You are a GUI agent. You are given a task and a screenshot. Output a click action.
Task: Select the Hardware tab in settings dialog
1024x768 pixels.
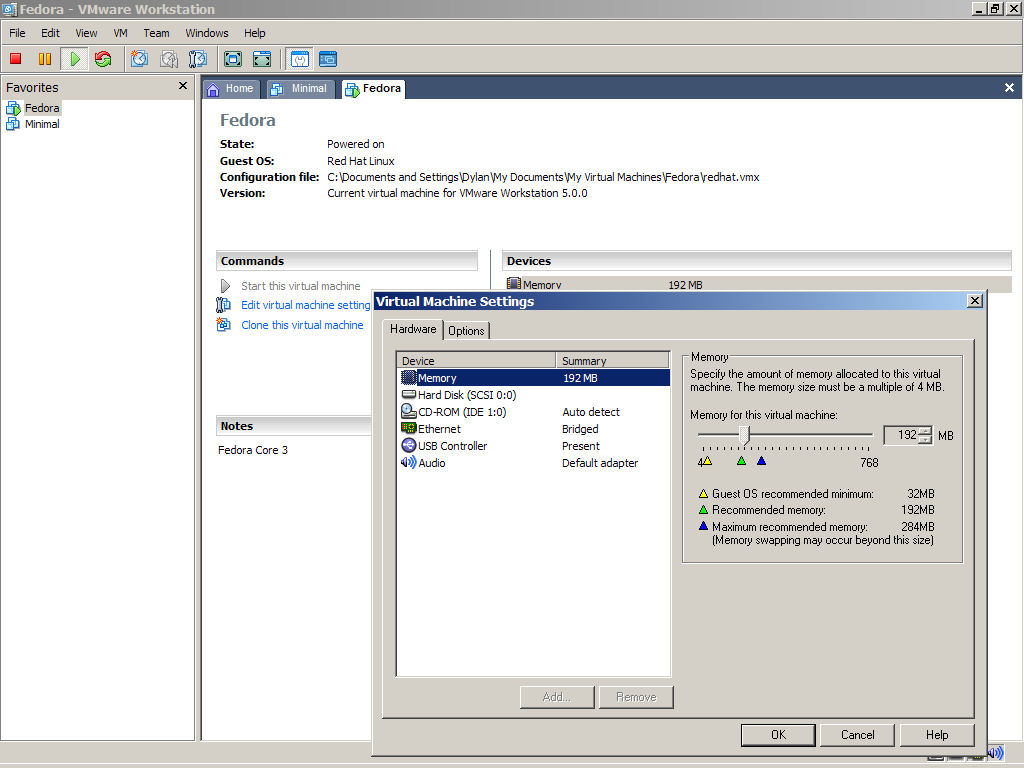(413, 329)
